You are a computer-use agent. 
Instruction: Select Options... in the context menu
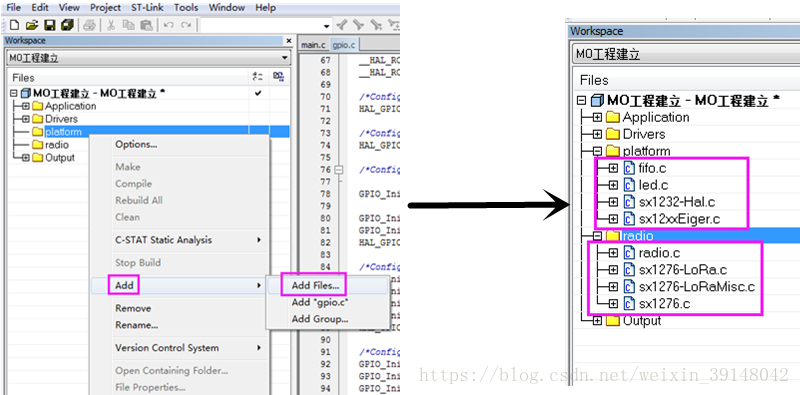pos(136,144)
